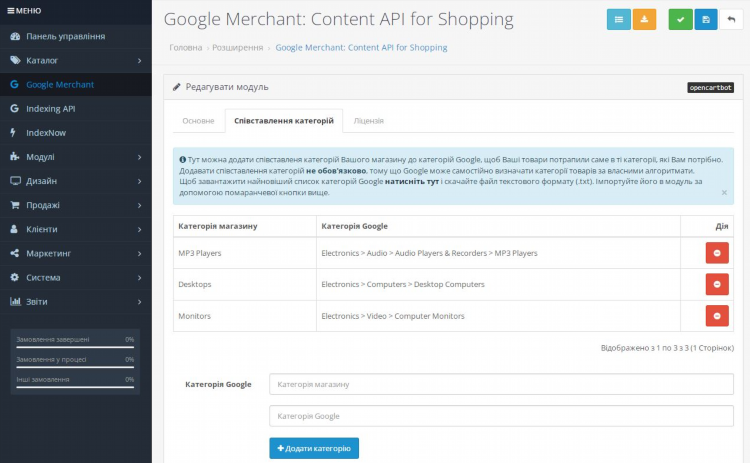Click the light blue list button in header
Image resolution: width=750 pixels, height=463 pixels.
point(618,20)
